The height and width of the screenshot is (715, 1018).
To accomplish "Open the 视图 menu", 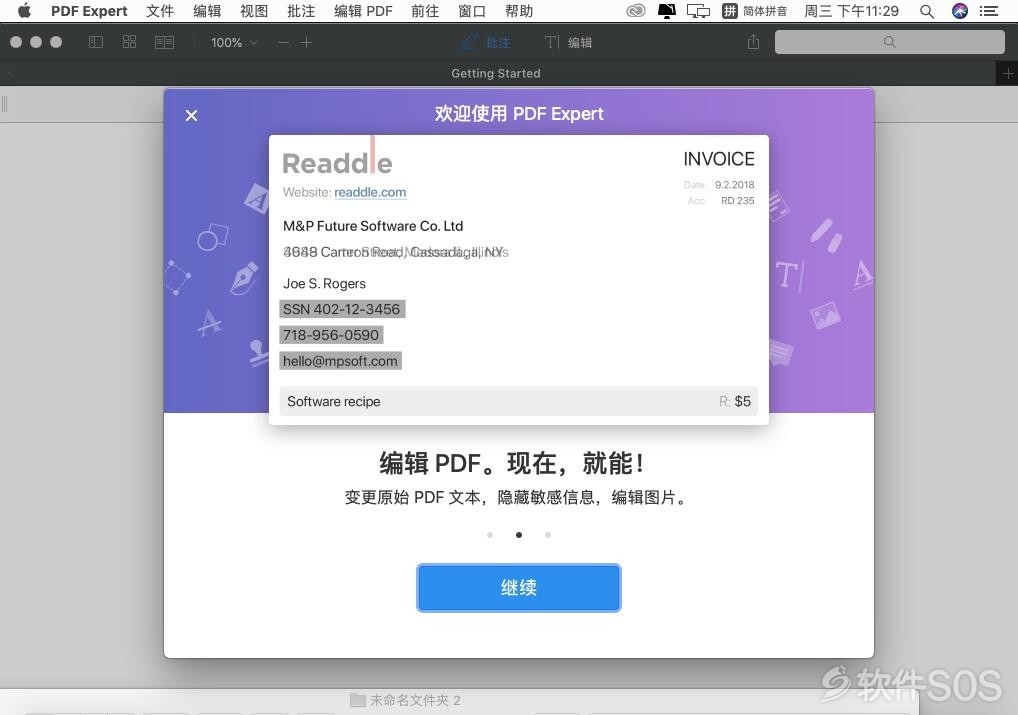I will 254,11.
